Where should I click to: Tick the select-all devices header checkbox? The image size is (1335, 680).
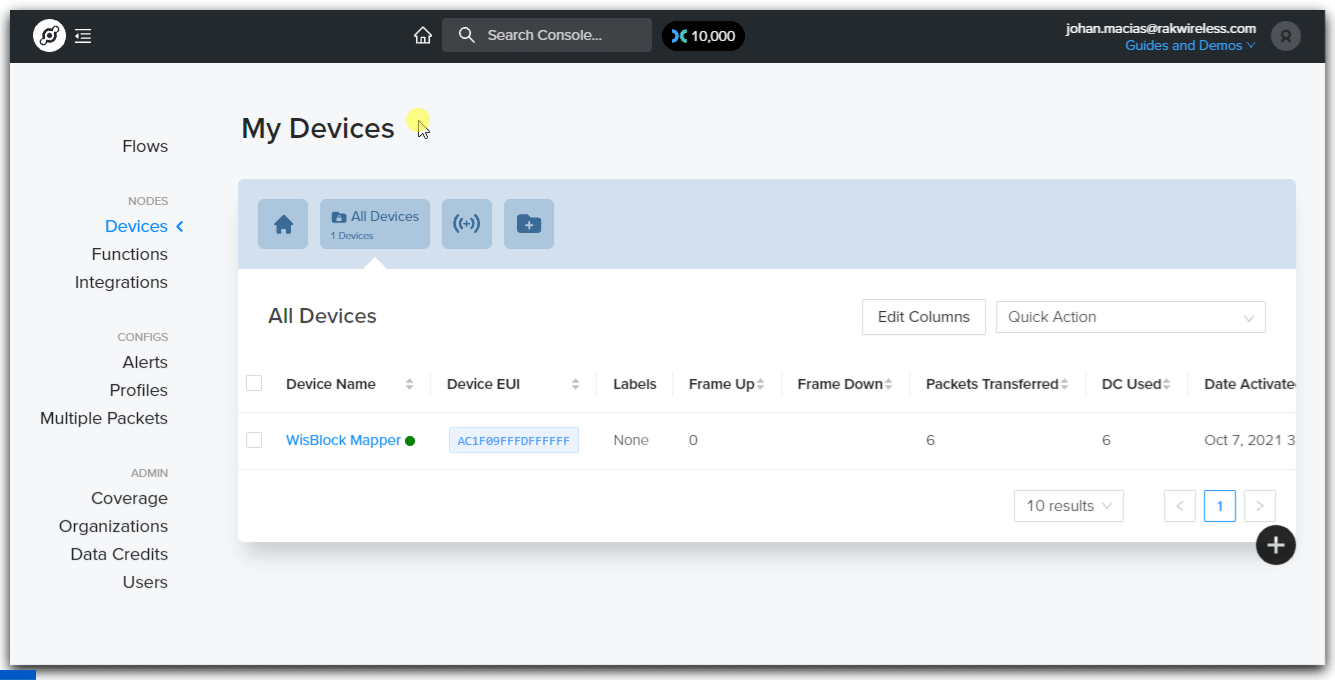pyautogui.click(x=254, y=383)
